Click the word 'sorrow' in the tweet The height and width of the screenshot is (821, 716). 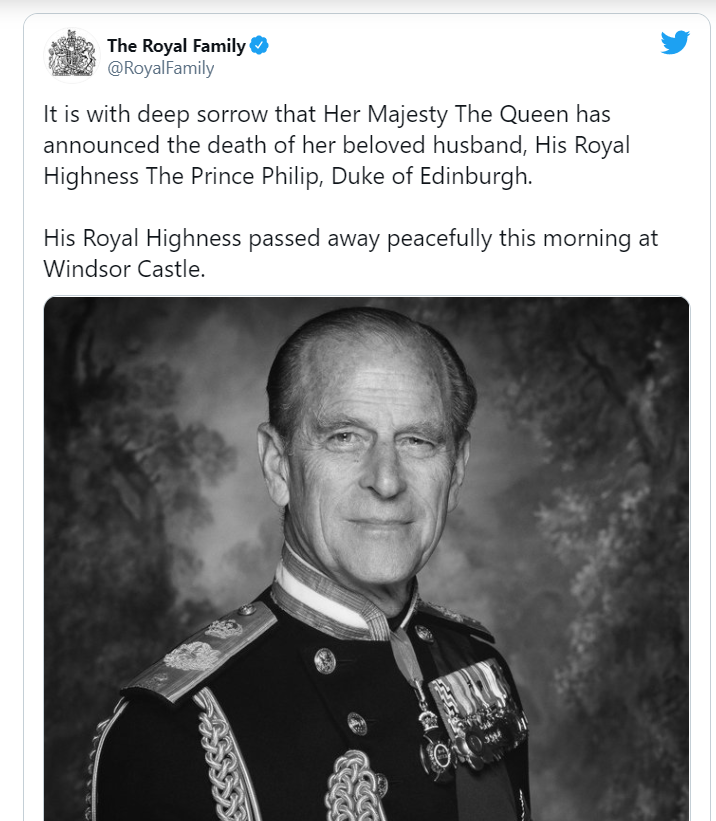232,115
